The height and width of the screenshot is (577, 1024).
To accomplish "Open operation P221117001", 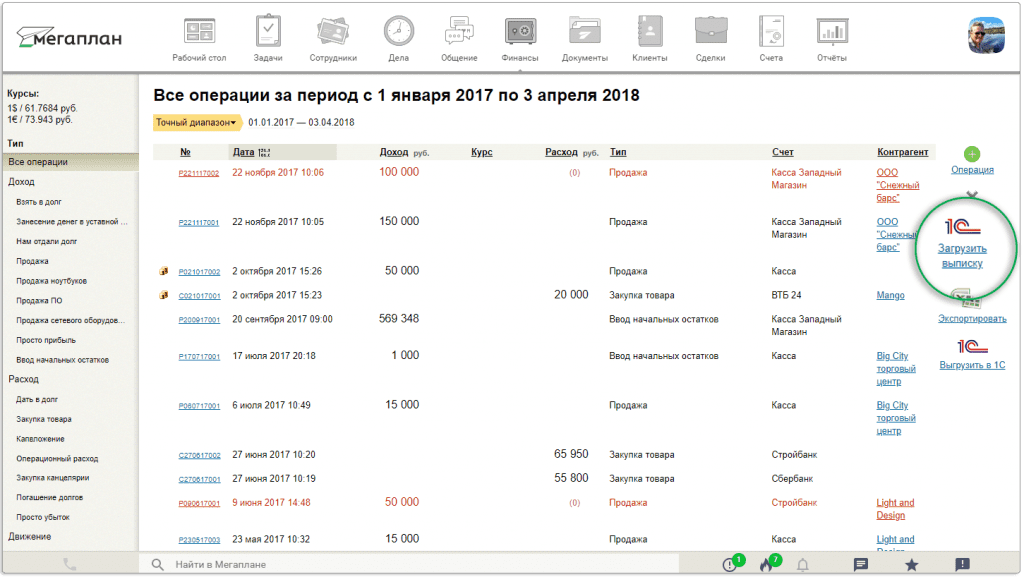I will pyautogui.click(x=199, y=223).
